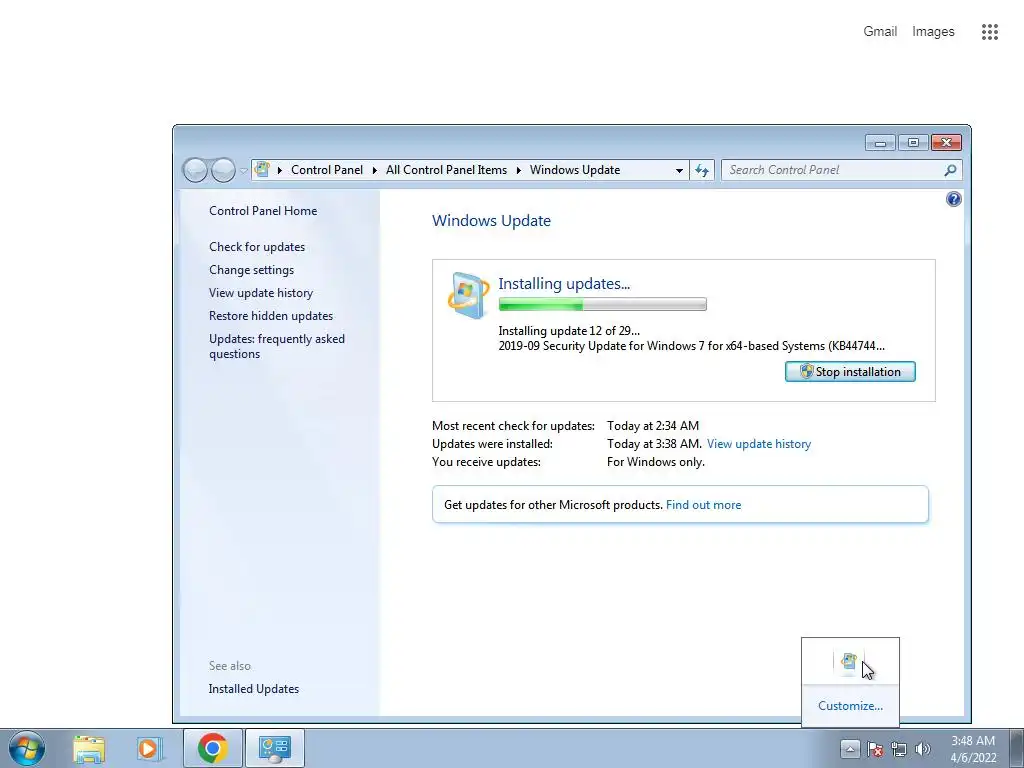Click Check for updates

pyautogui.click(x=257, y=247)
